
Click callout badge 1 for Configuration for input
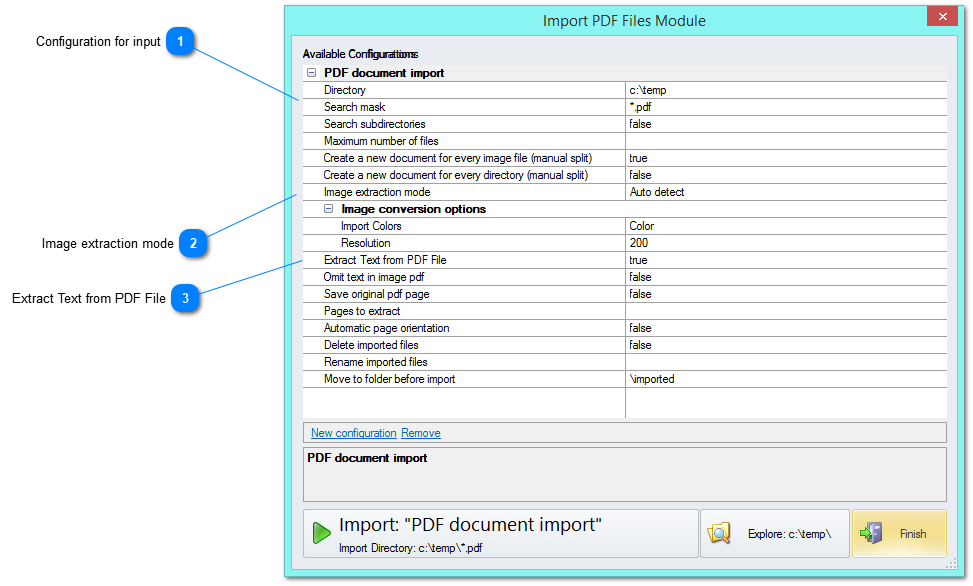pos(181,42)
